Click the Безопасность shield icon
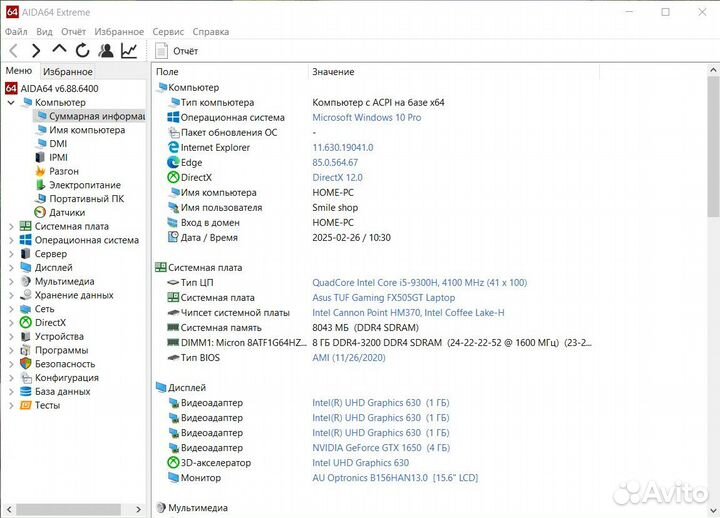 click(x=26, y=364)
